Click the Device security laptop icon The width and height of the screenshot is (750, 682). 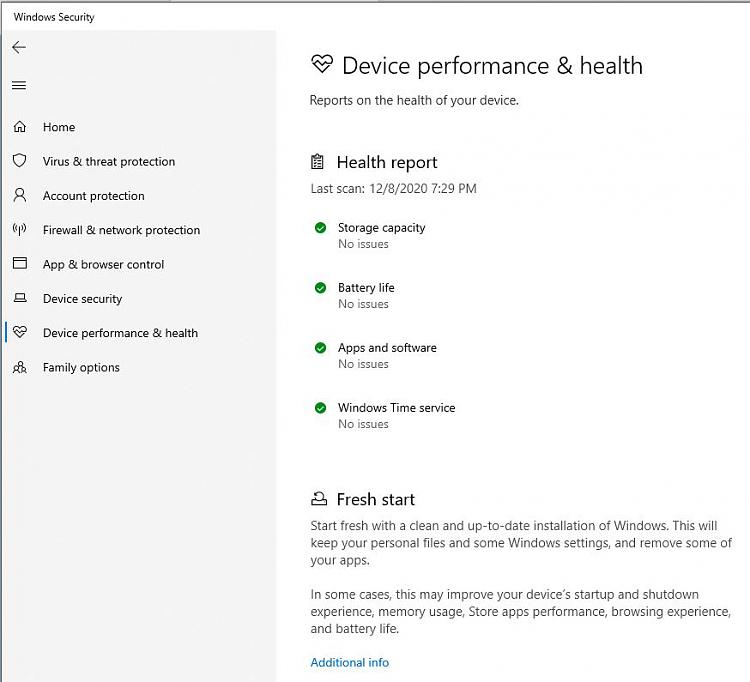coord(20,298)
